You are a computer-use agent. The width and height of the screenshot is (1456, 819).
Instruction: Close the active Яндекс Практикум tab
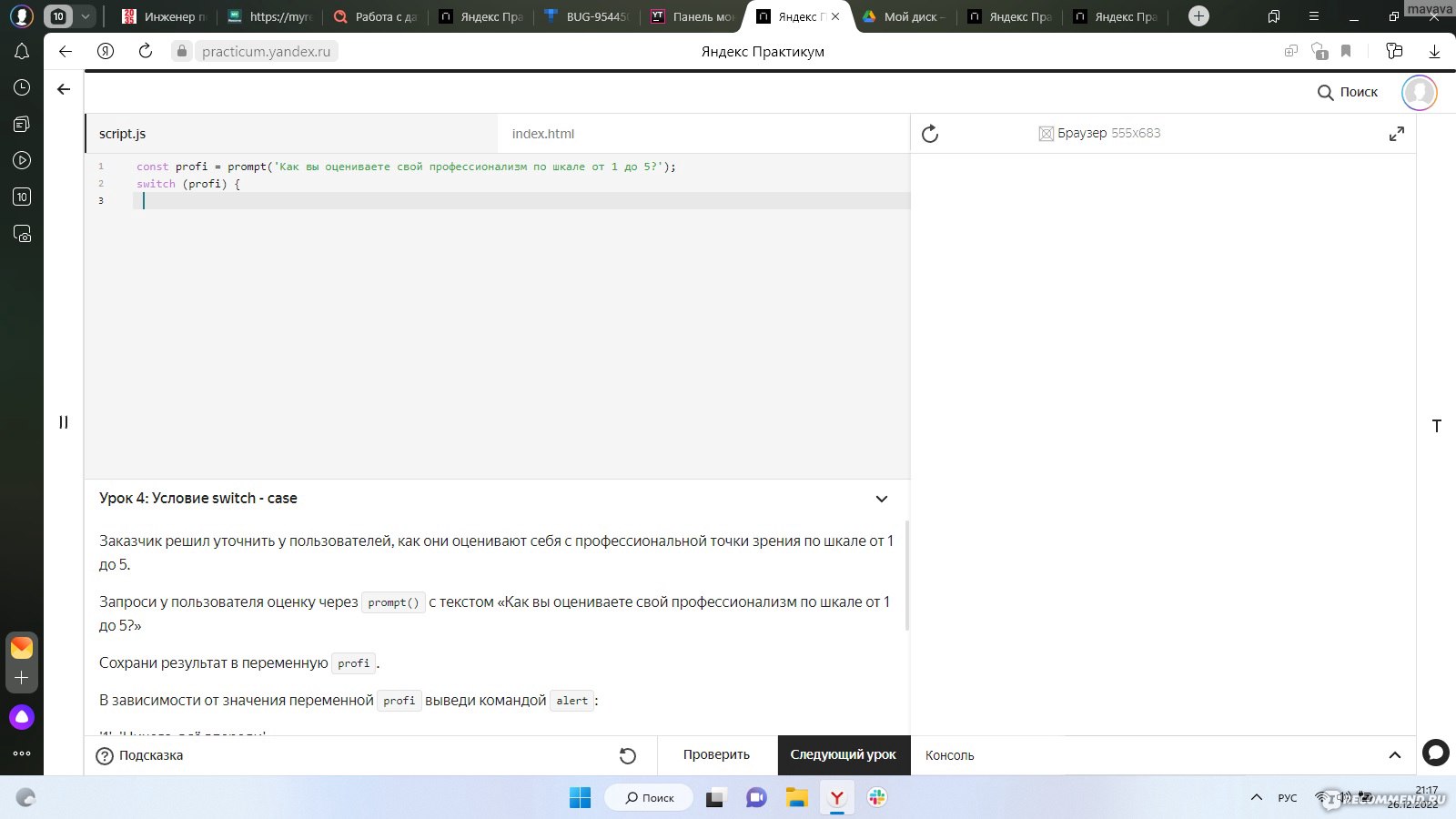point(835,16)
